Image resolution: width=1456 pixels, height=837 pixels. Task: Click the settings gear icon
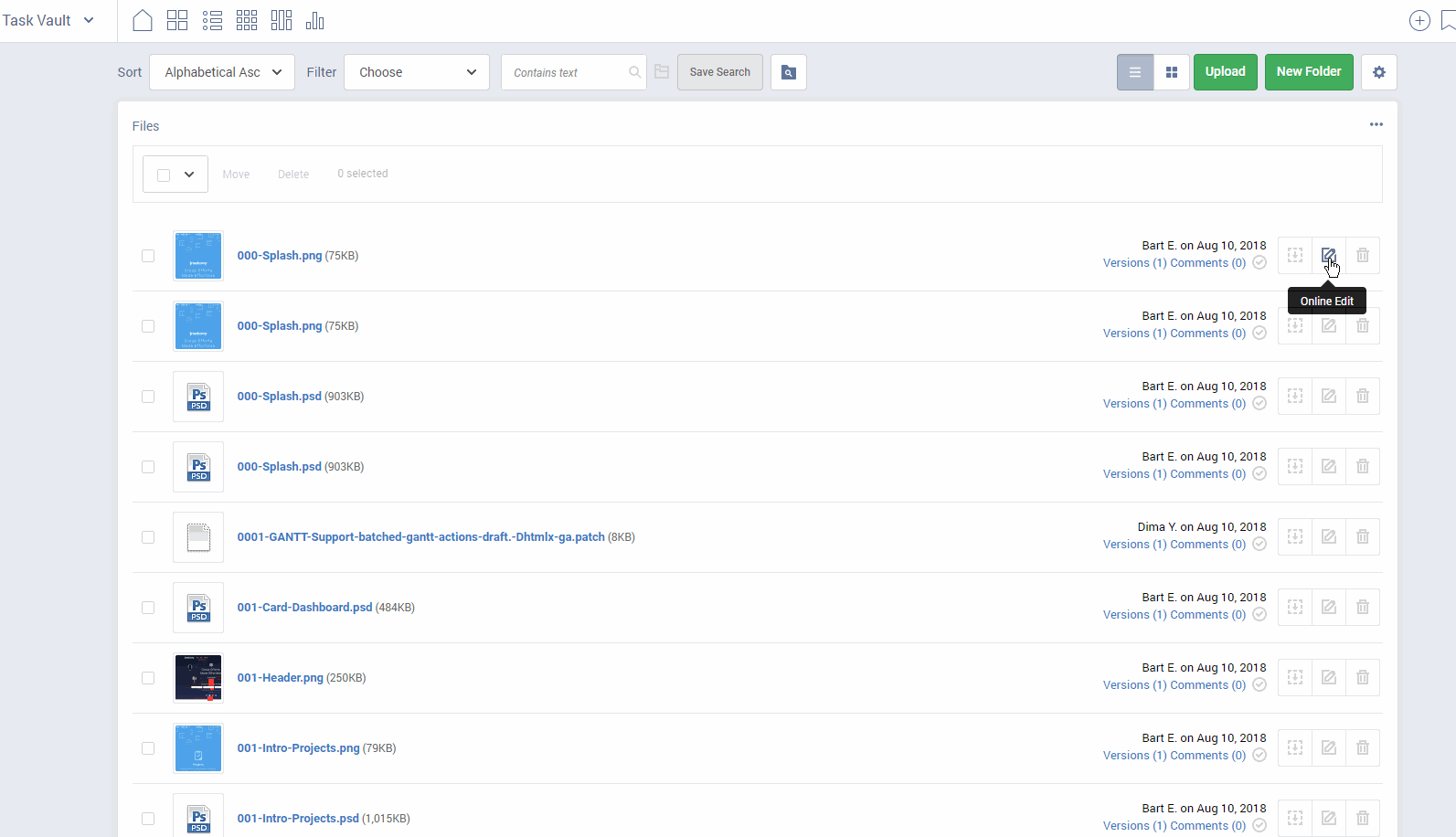[1378, 72]
